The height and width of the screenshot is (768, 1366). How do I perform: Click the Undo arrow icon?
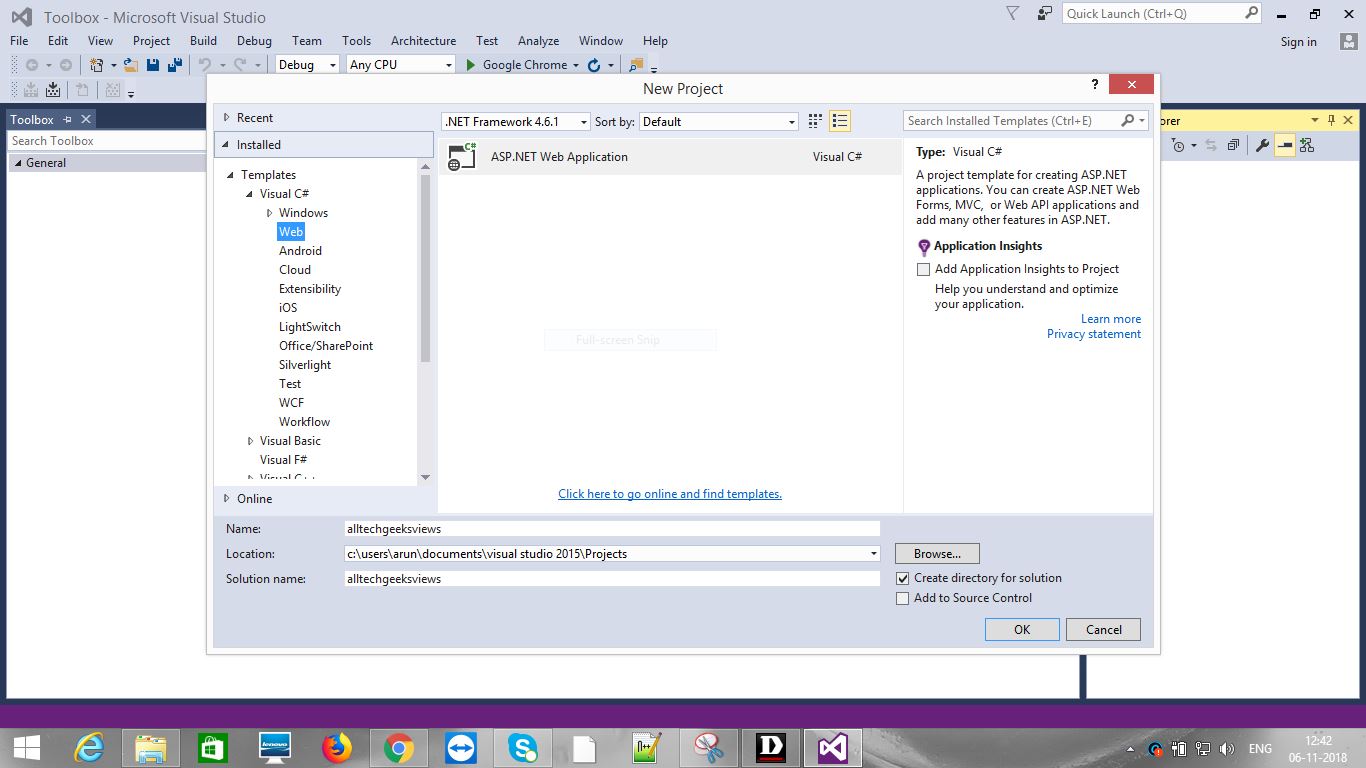pyautogui.click(x=205, y=65)
